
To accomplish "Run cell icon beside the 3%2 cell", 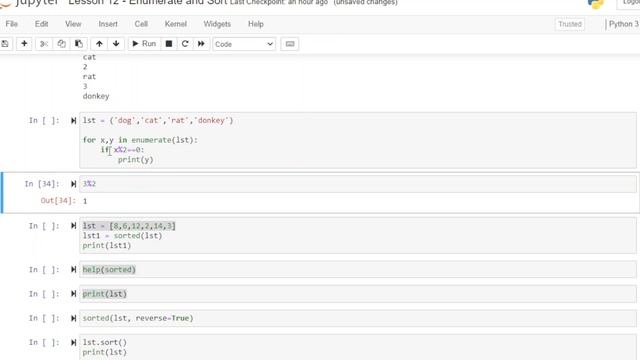I will (73, 184).
